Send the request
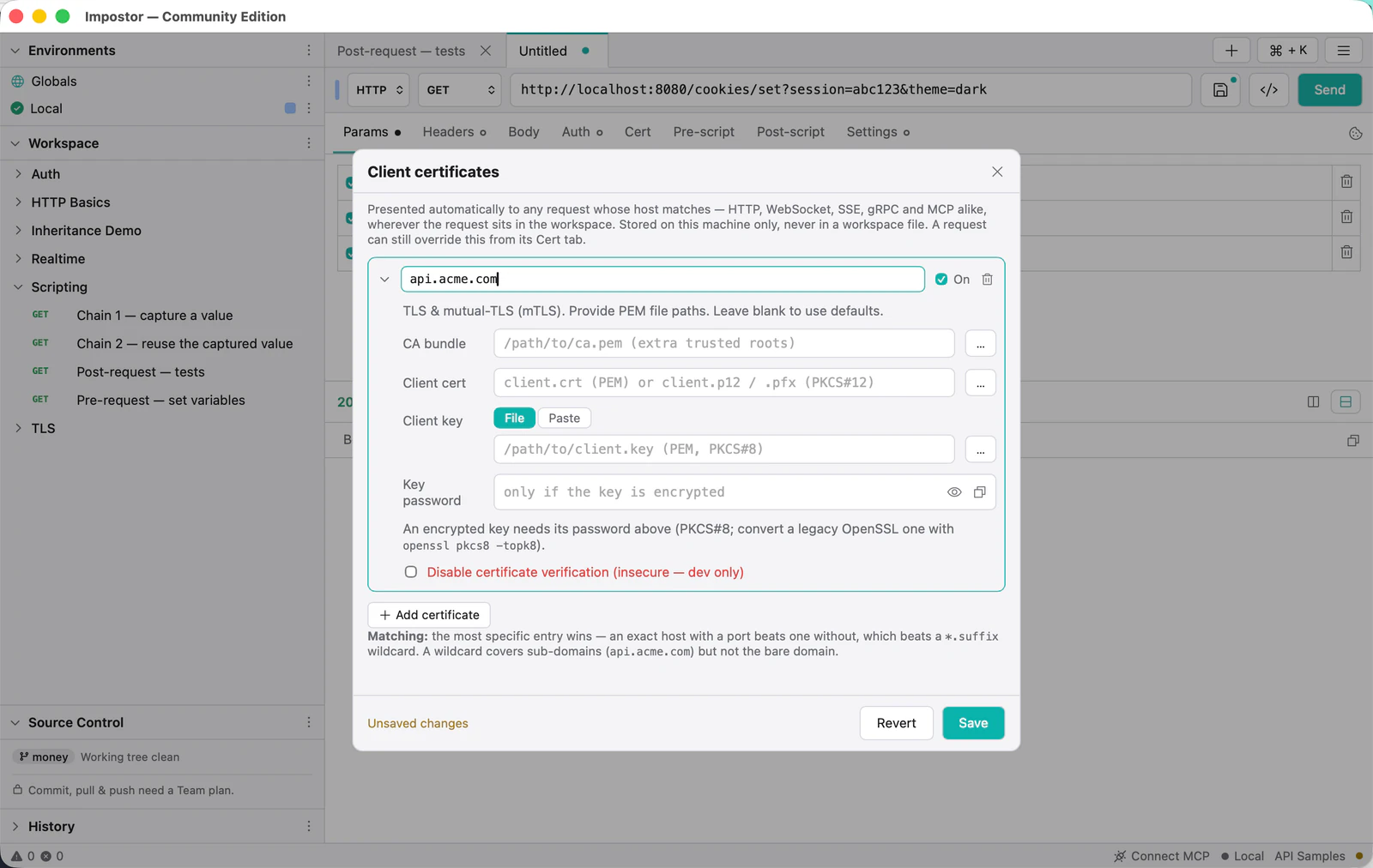Image resolution: width=1373 pixels, height=868 pixels. [x=1329, y=90]
